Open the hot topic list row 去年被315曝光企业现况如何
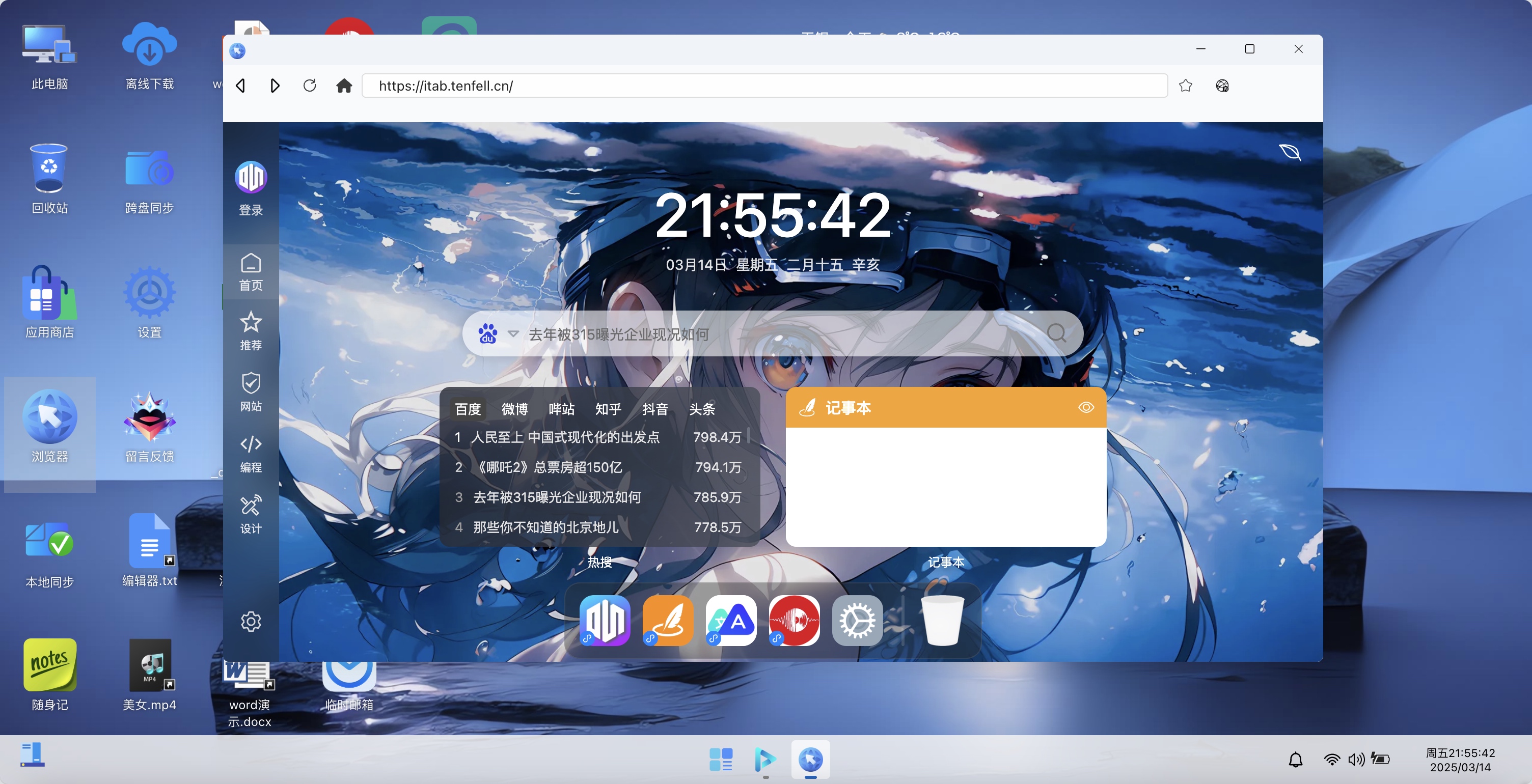 click(x=598, y=497)
